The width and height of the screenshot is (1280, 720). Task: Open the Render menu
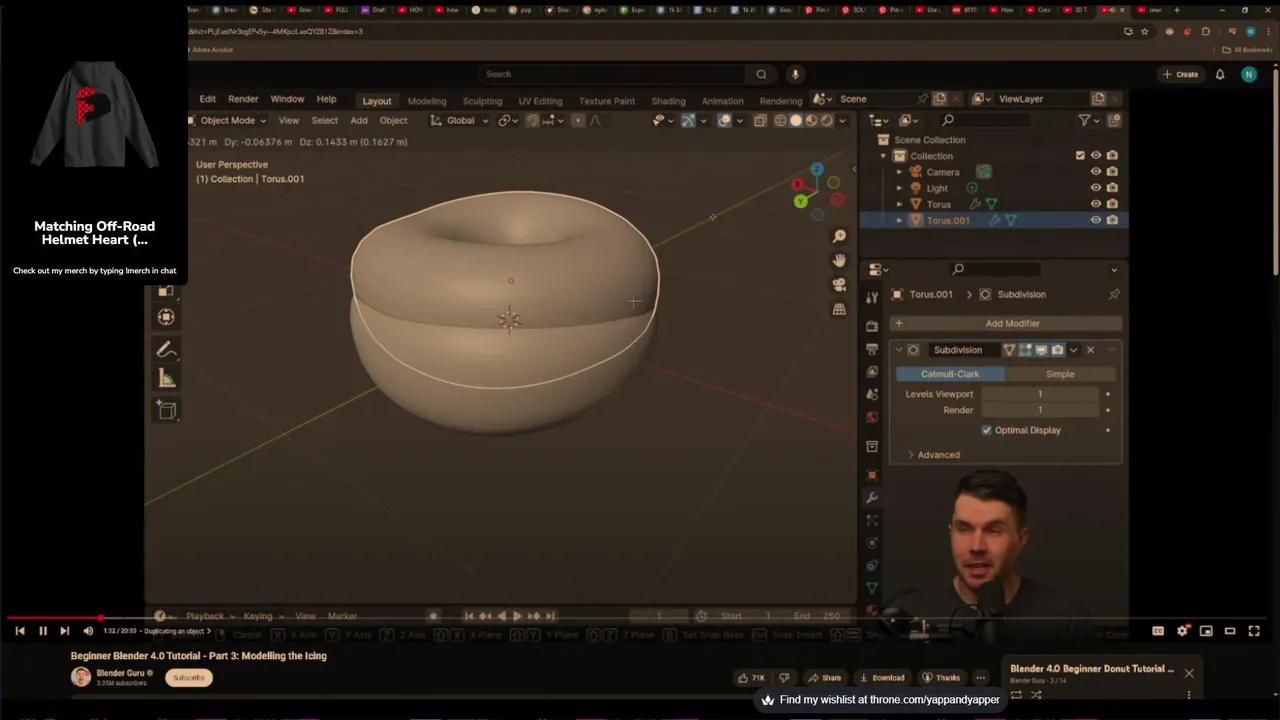point(243,99)
